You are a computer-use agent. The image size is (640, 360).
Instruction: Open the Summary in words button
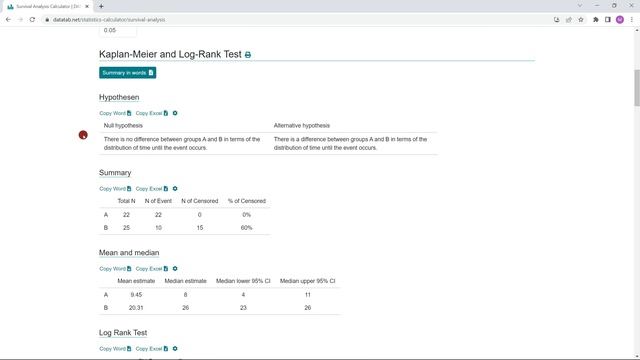coord(127,73)
